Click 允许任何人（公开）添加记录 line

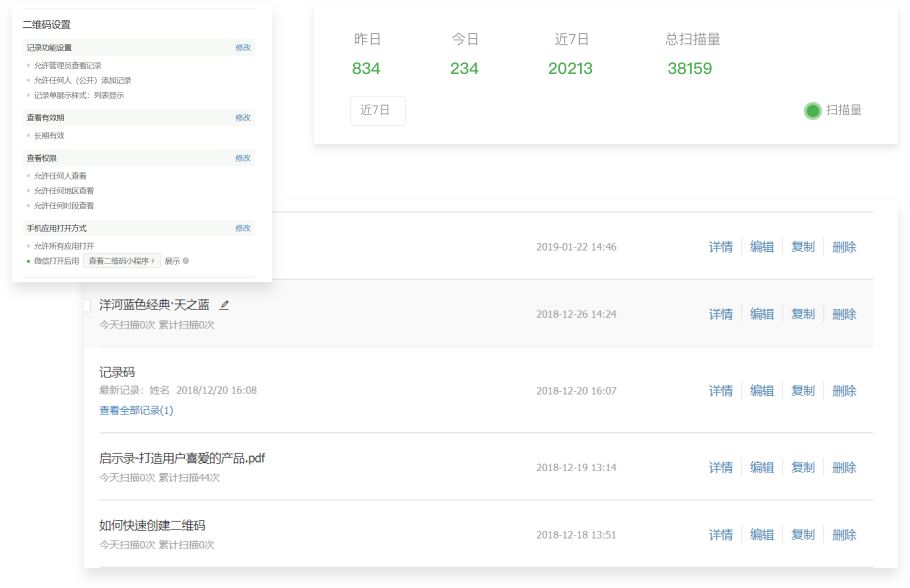[x=82, y=81]
